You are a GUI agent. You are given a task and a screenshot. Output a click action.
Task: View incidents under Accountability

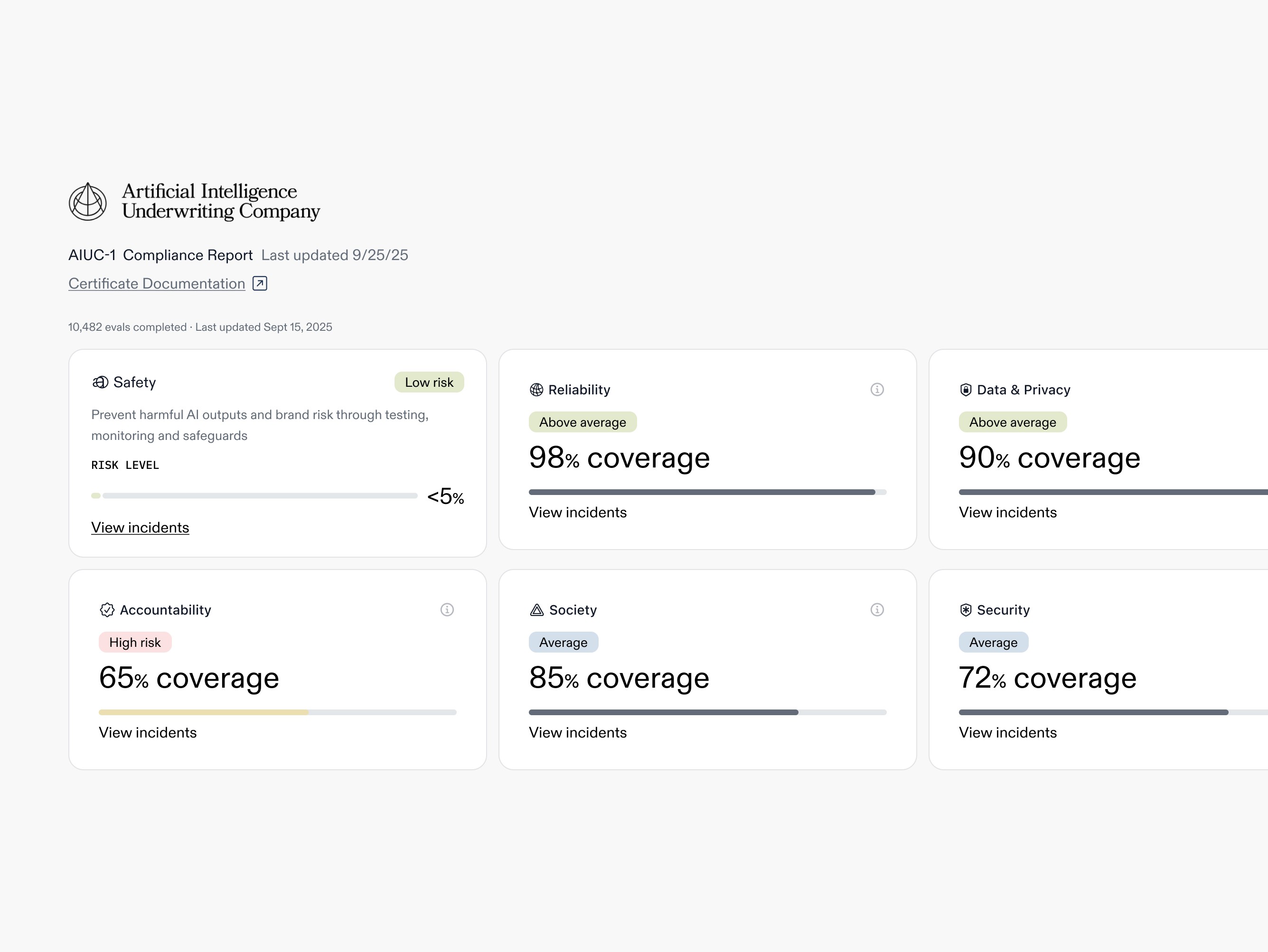tap(147, 732)
